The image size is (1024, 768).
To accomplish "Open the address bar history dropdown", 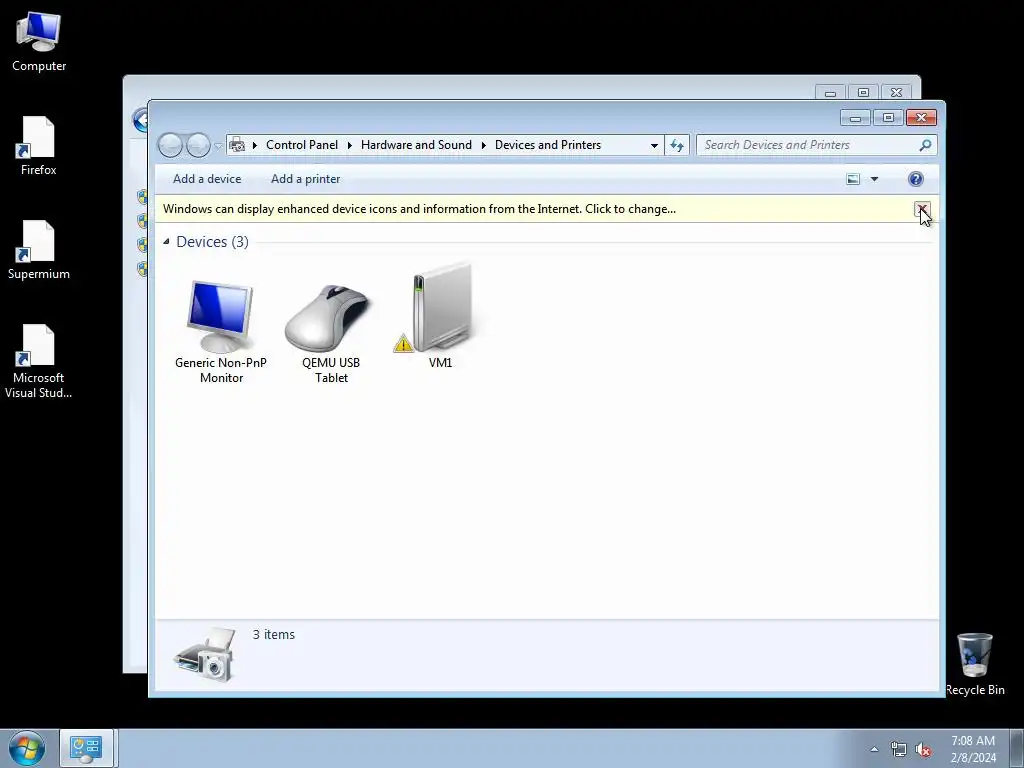I will [654, 146].
